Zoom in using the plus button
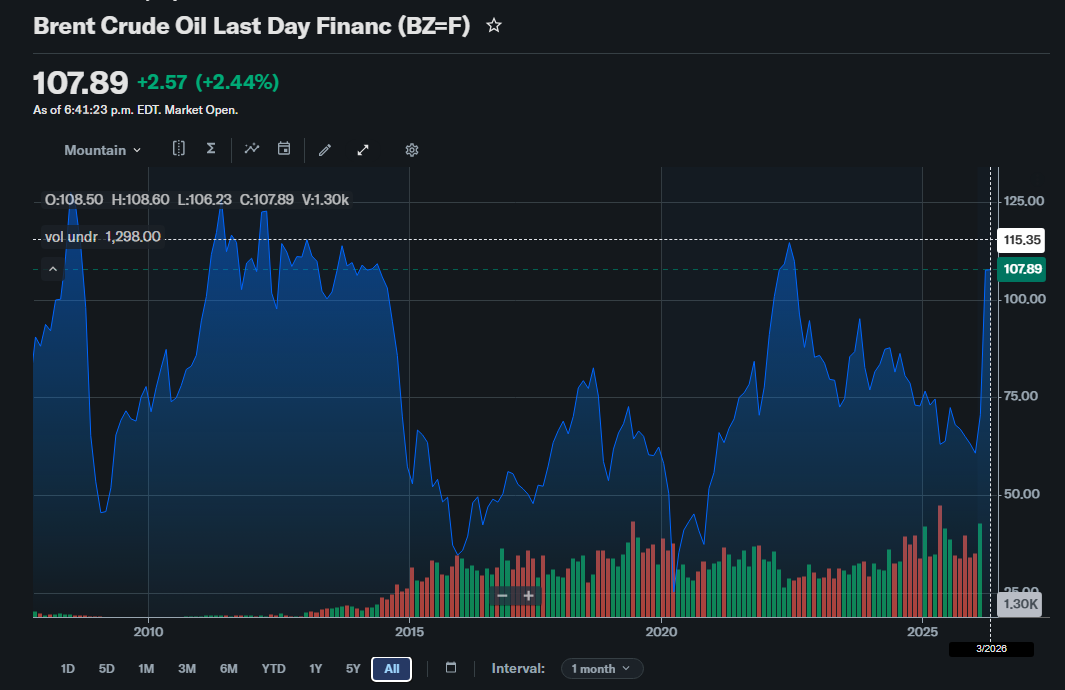Screen dimensions: 1065x690 (528, 596)
